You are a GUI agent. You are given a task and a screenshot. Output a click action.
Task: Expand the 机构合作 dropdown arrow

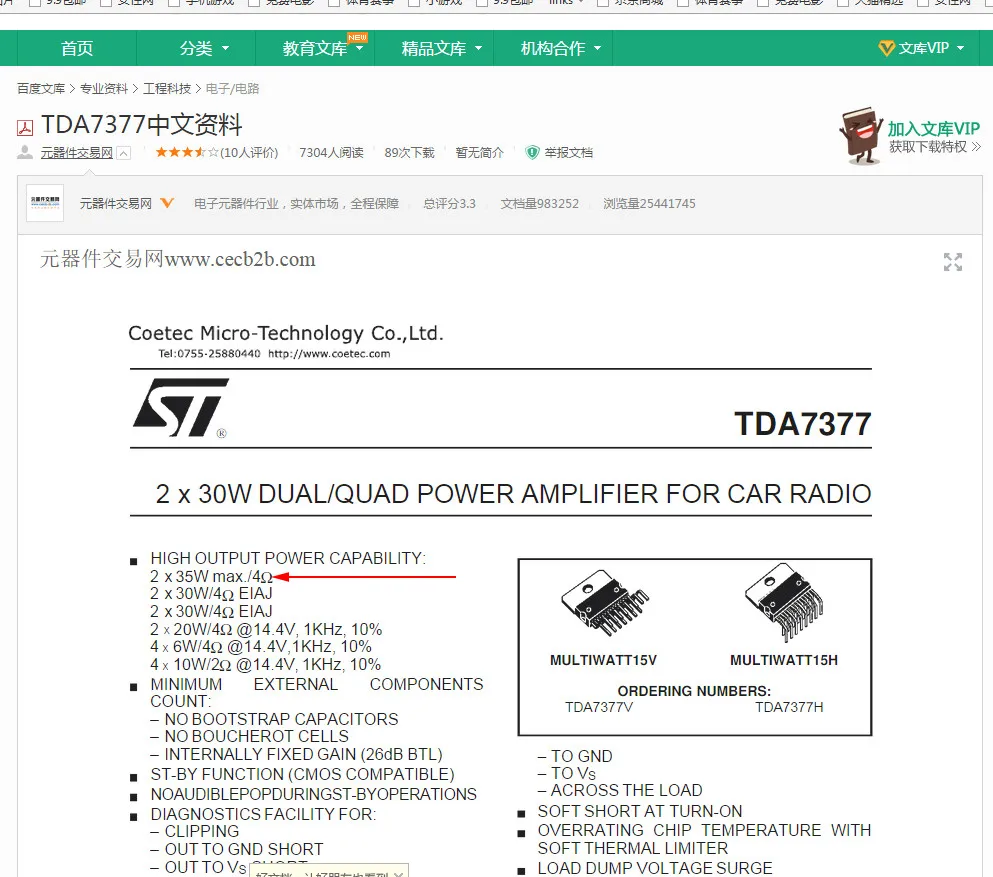point(597,48)
